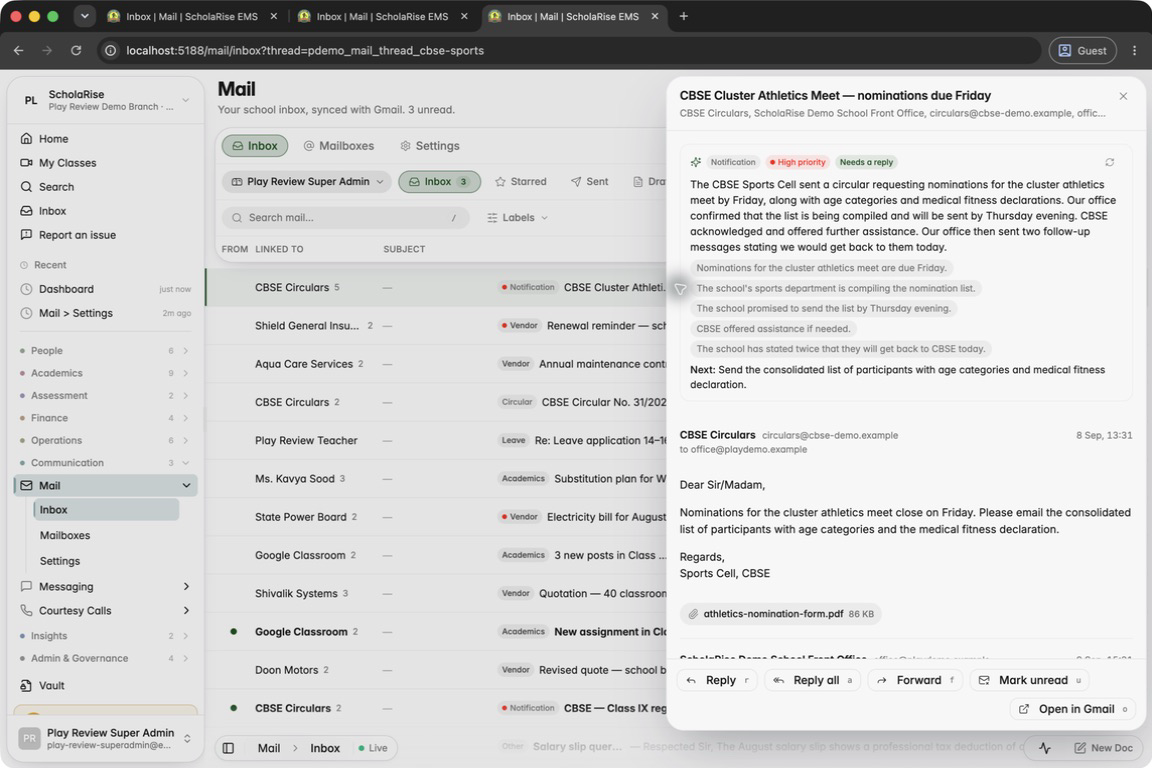Image resolution: width=1152 pixels, height=768 pixels.
Task: Switch to the Mailboxes tab
Action: point(339,146)
